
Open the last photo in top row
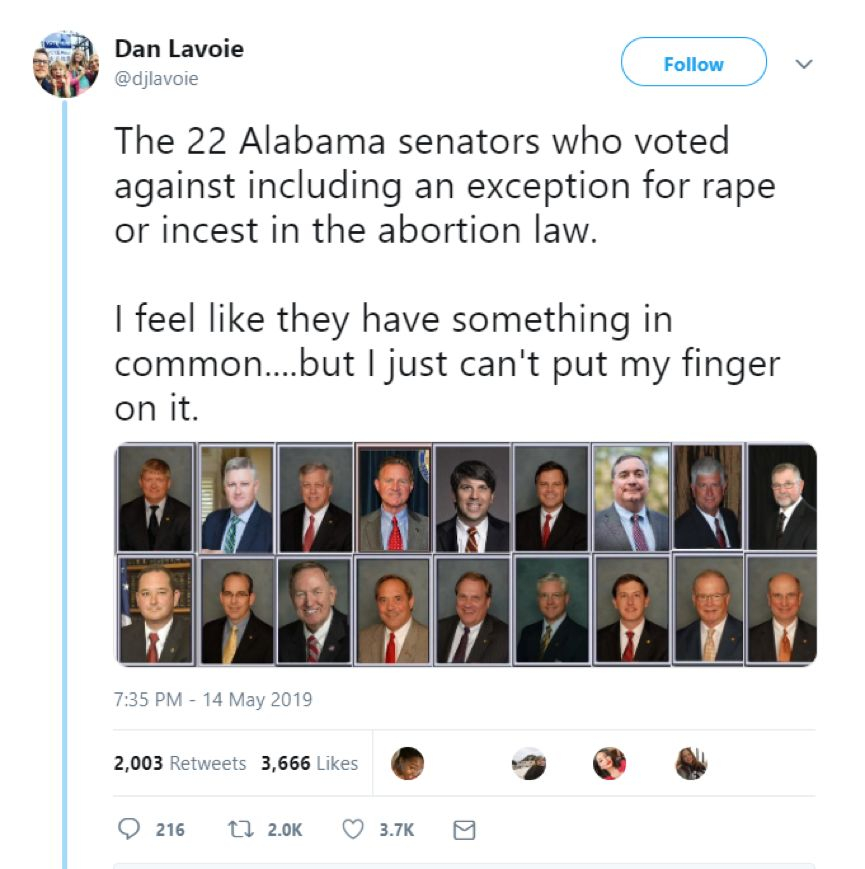click(x=782, y=498)
